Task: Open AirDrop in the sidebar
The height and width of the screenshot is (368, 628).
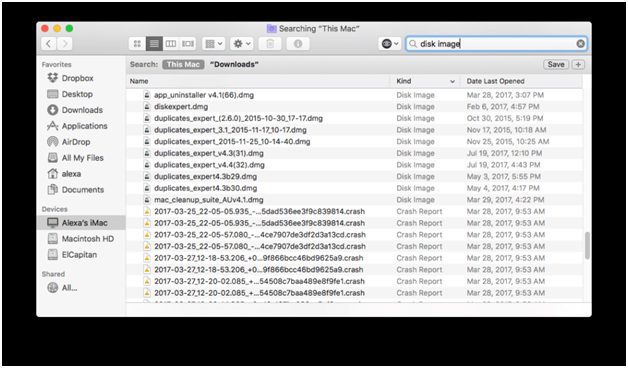Action: point(68,142)
